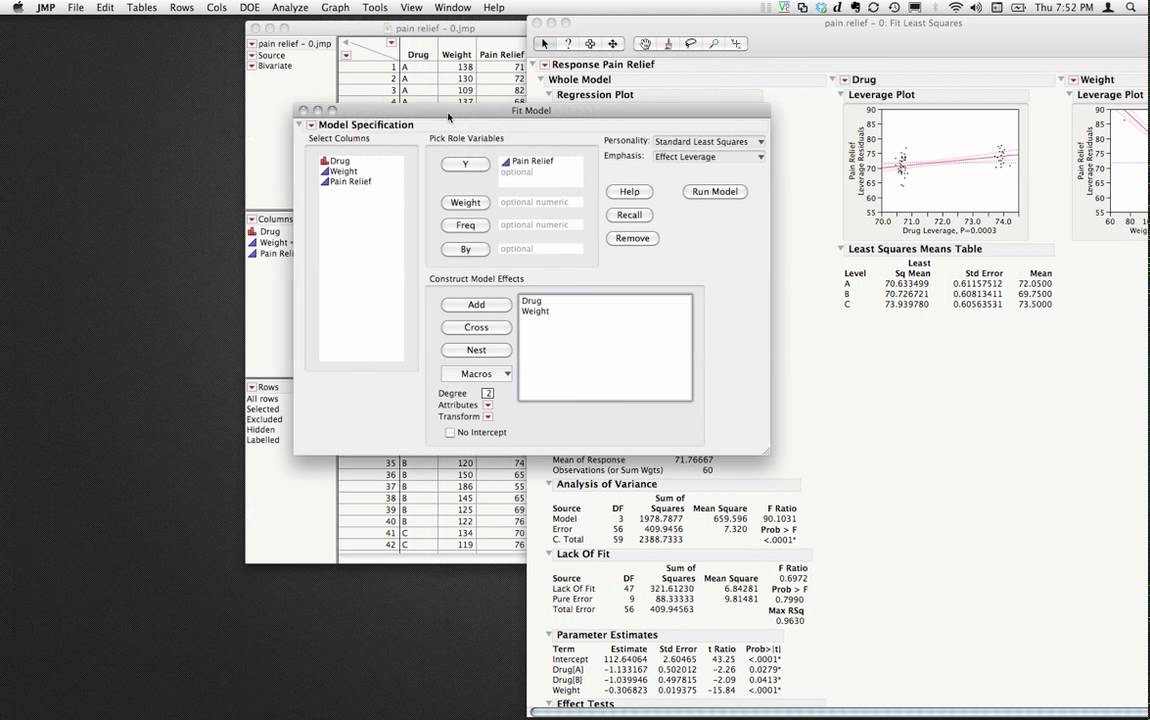Open the Bivariate script red triangle

pos(252,66)
